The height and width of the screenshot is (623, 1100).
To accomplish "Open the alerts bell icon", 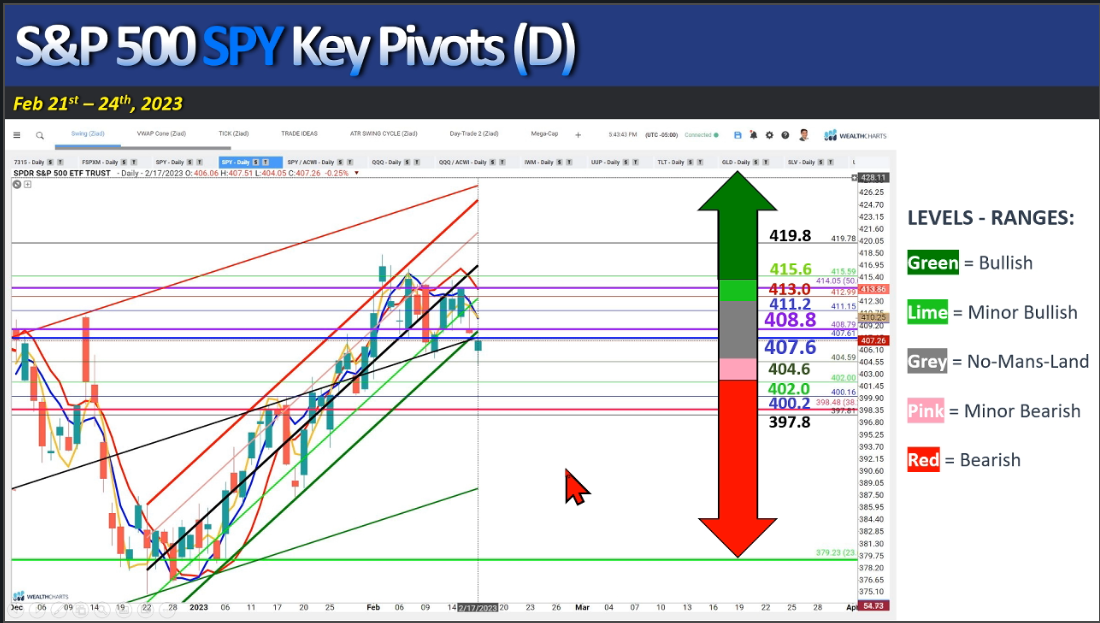I will coord(753,135).
